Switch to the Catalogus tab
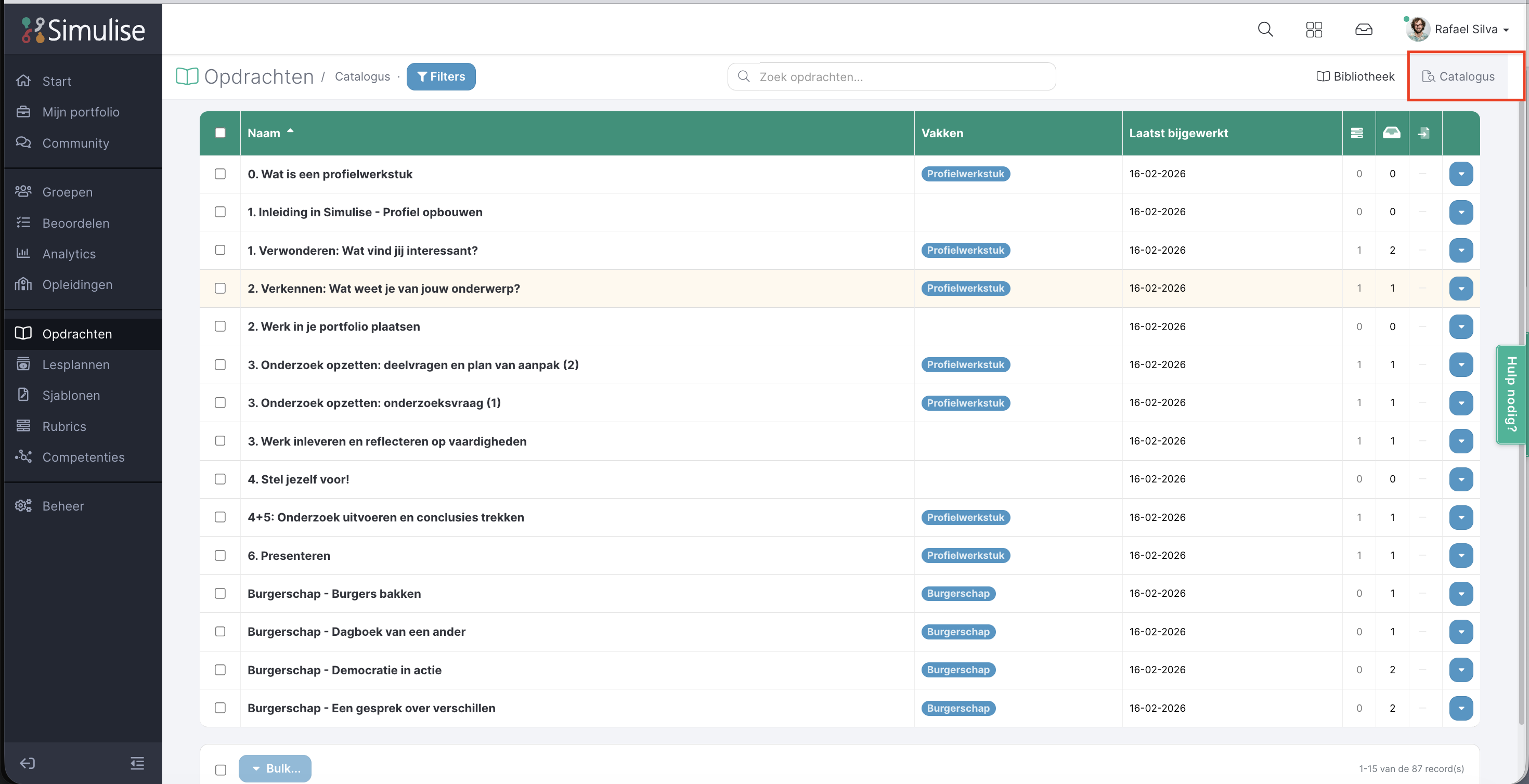Screen dimensions: 1529x784 coord(1458,76)
